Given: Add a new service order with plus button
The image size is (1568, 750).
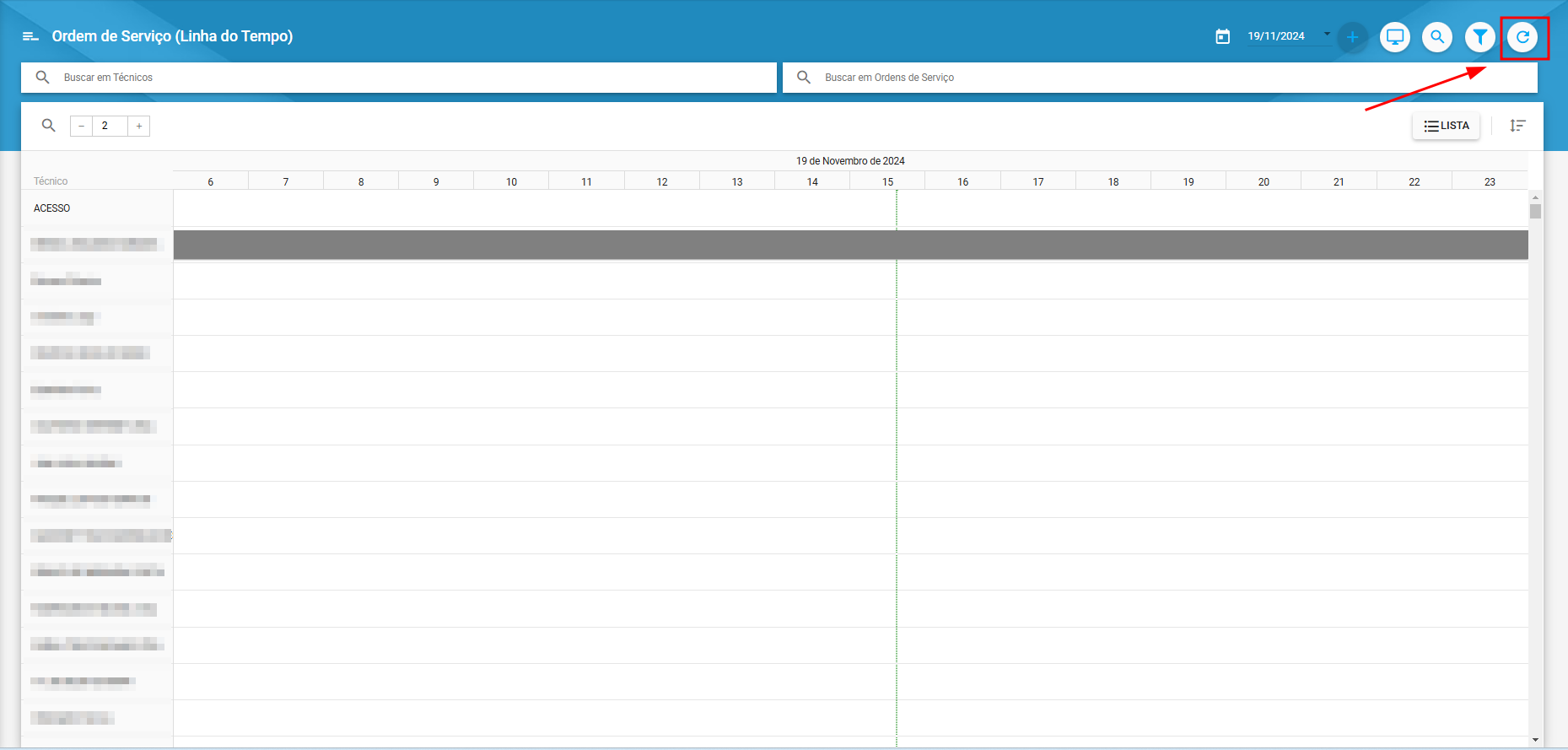Looking at the screenshot, I should [x=1352, y=37].
